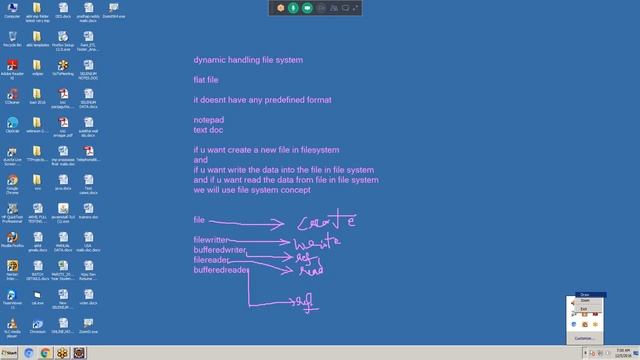Screen dimensions: 640x360
Task: Click the blue globe icon in tray overflow
Action: tap(574, 324)
